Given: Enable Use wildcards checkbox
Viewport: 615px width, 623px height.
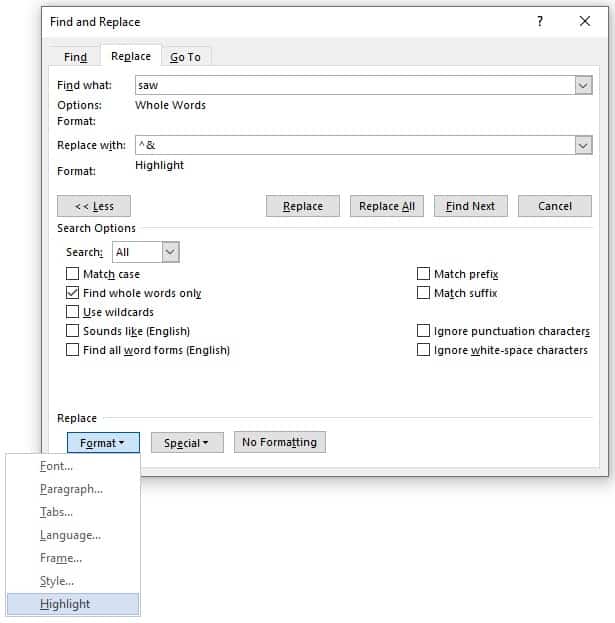Looking at the screenshot, I should click(x=72, y=312).
